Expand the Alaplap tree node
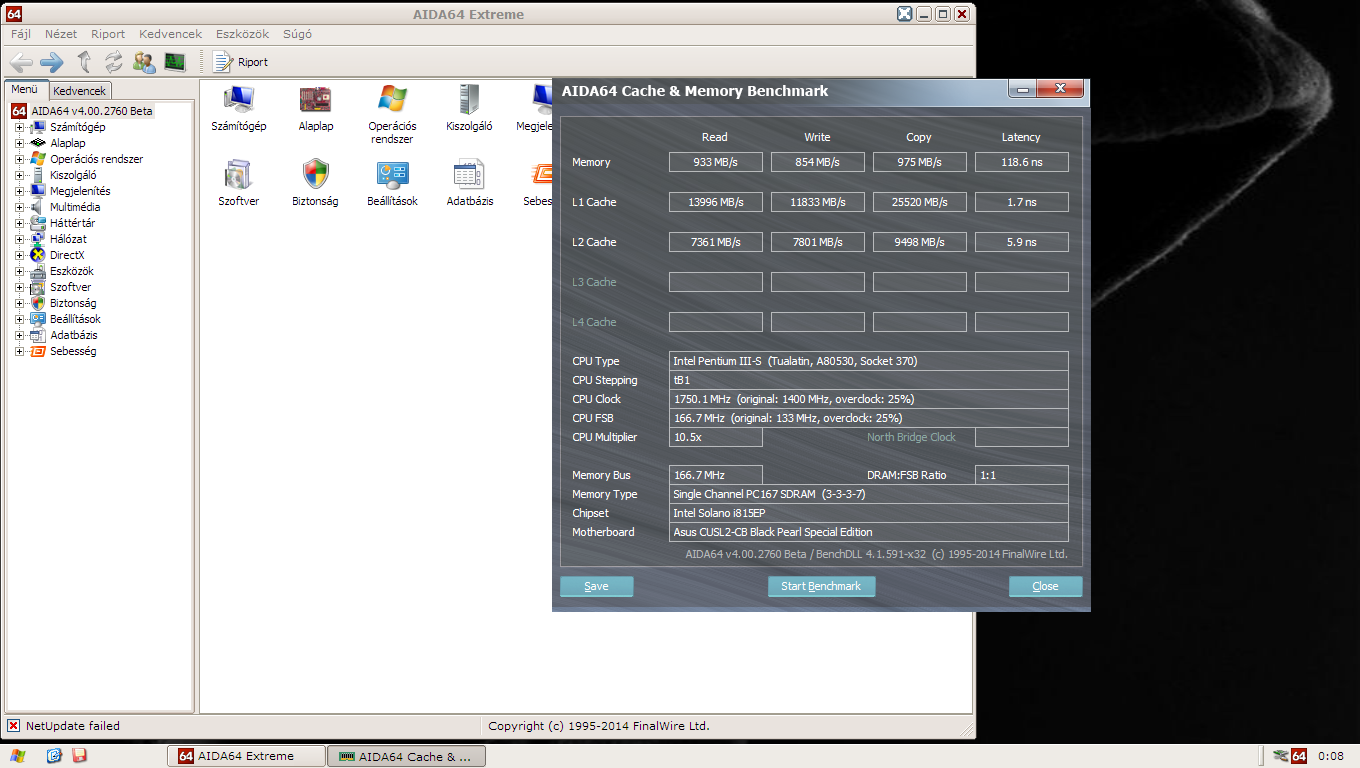 [x=19, y=143]
